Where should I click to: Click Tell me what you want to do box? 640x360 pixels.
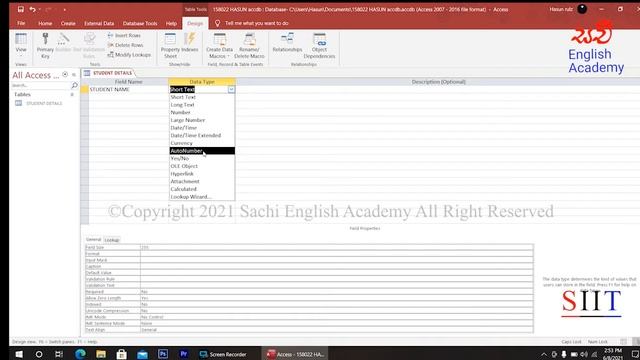coord(257,23)
